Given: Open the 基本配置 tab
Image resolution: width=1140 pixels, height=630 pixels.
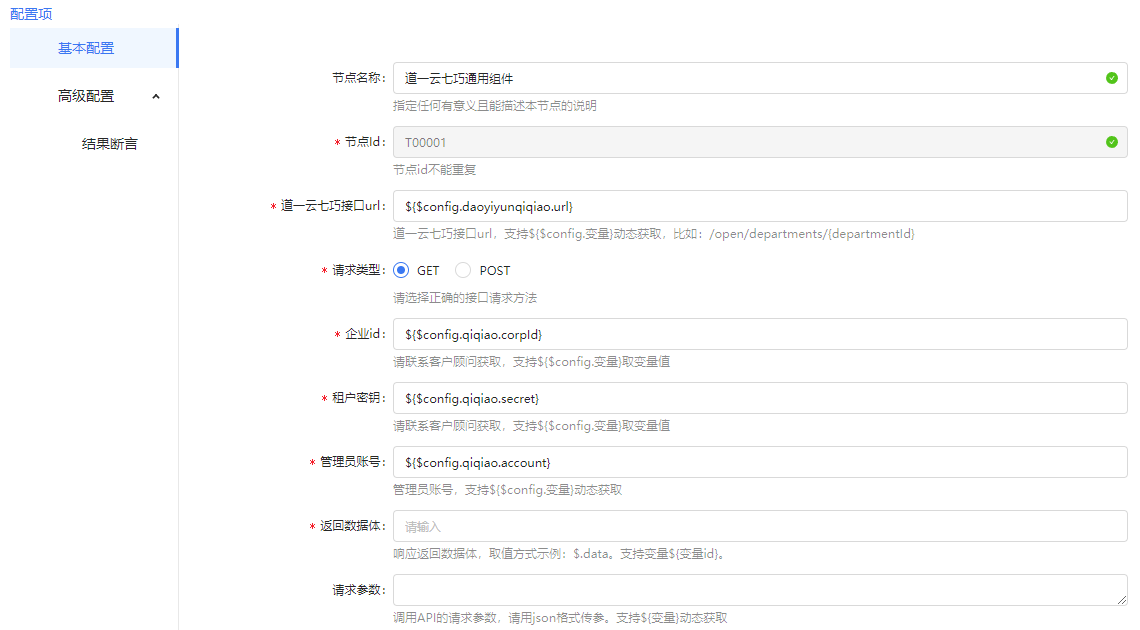Looking at the screenshot, I should tap(86, 48).
